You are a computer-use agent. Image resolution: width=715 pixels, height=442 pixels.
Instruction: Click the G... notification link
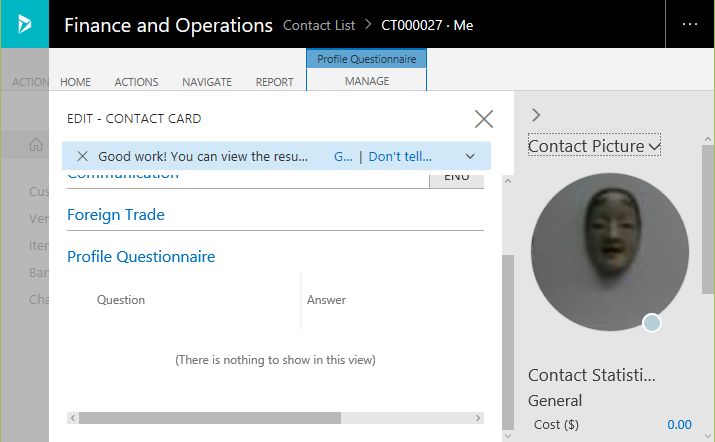tap(343, 156)
